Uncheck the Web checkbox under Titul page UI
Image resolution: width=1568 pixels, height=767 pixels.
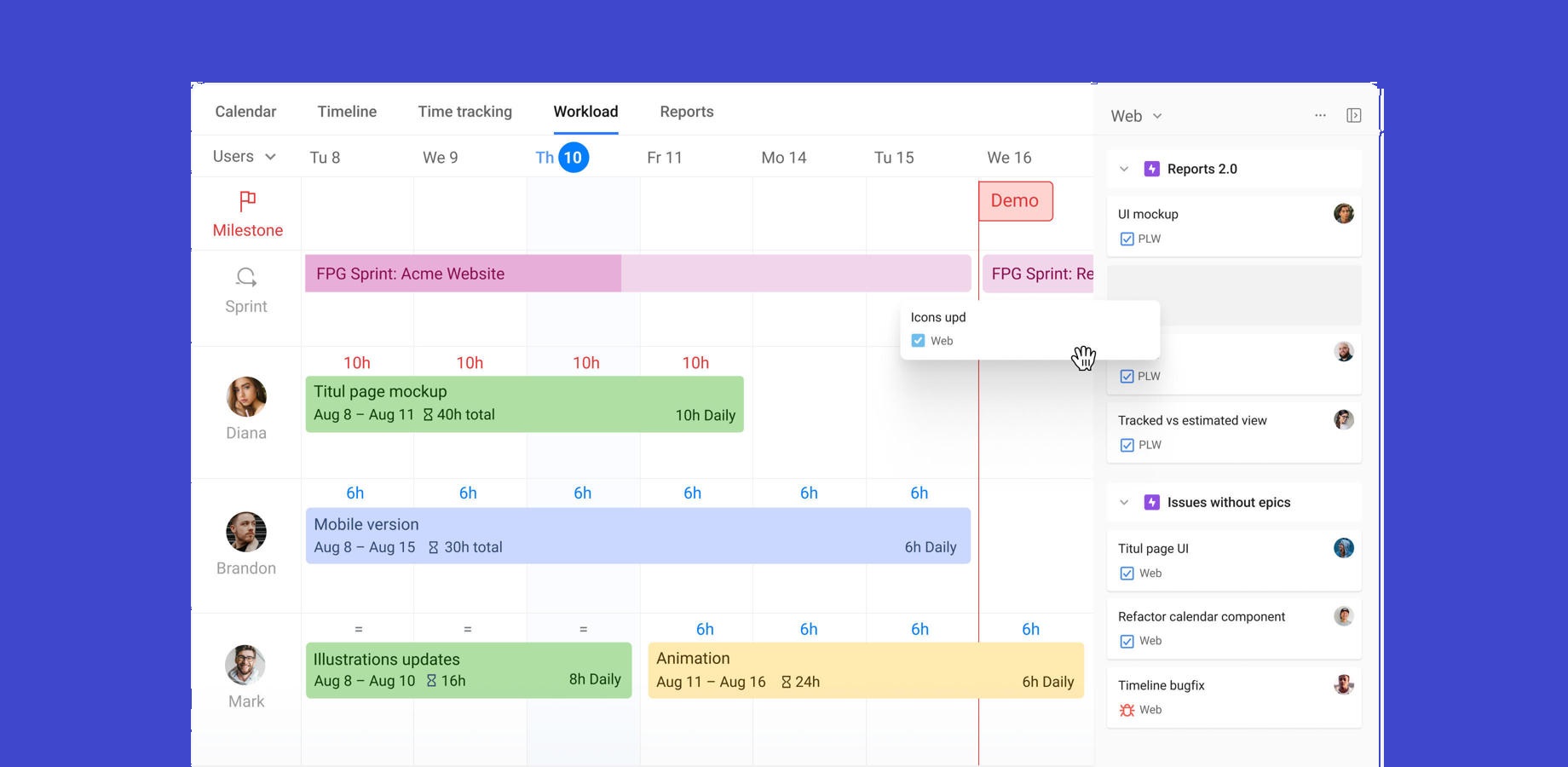tap(1127, 573)
